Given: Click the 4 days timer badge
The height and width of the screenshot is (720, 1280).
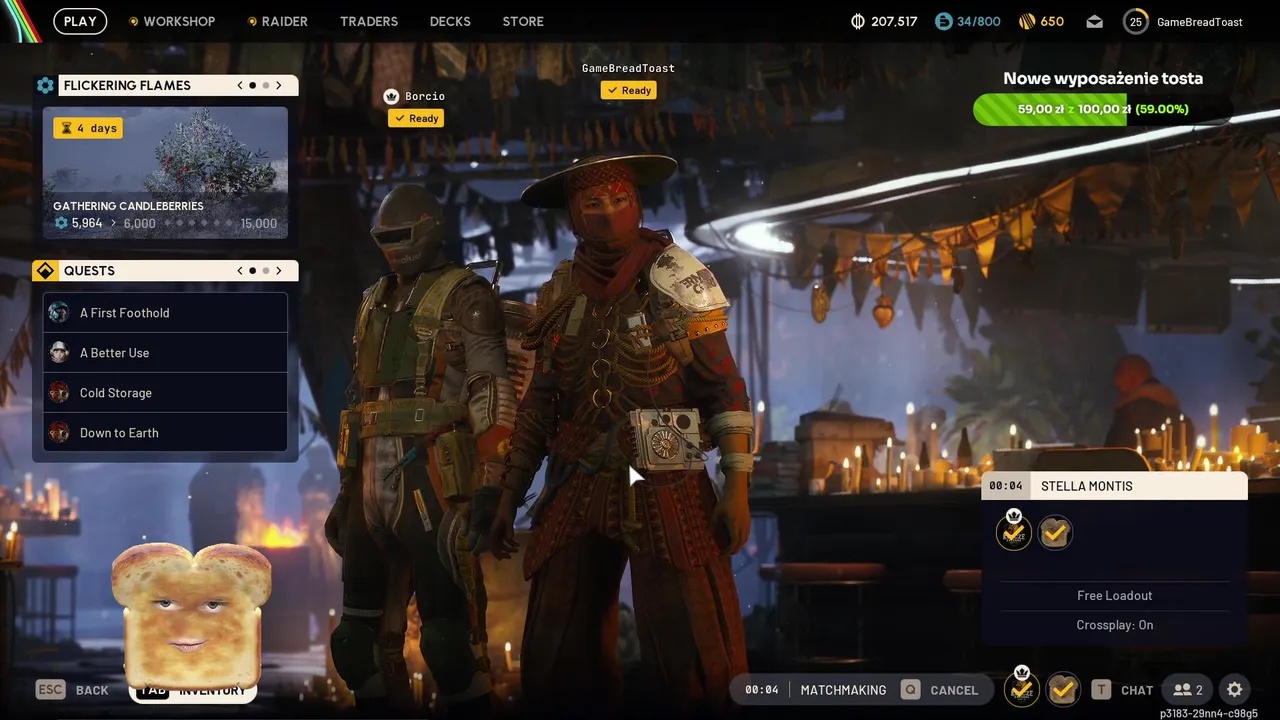Looking at the screenshot, I should coord(88,128).
